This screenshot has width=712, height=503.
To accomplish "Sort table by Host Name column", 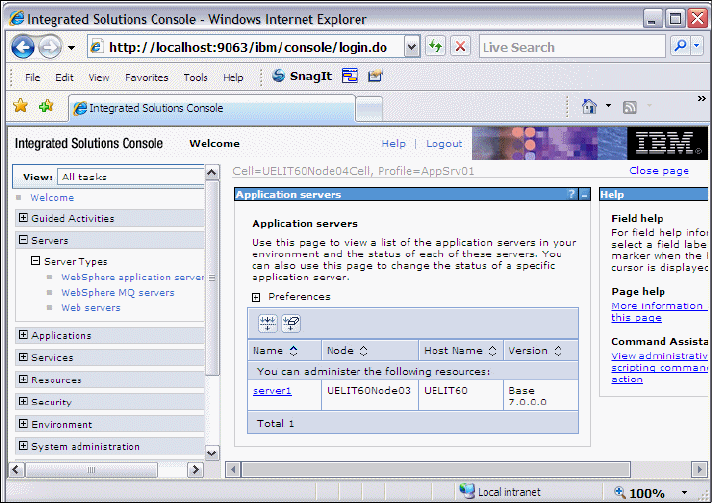I will 492,350.
